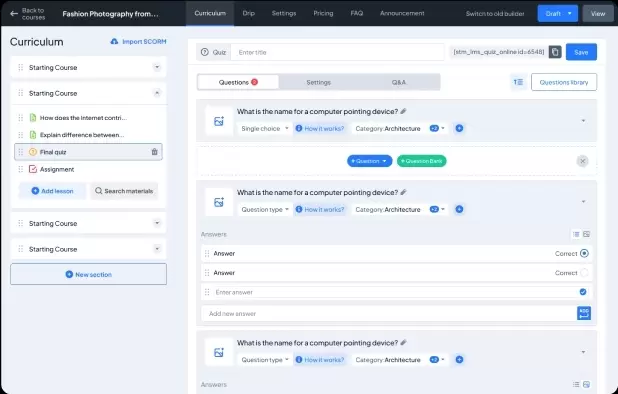Click the New section button
This screenshot has height=394, width=618.
[88, 274]
